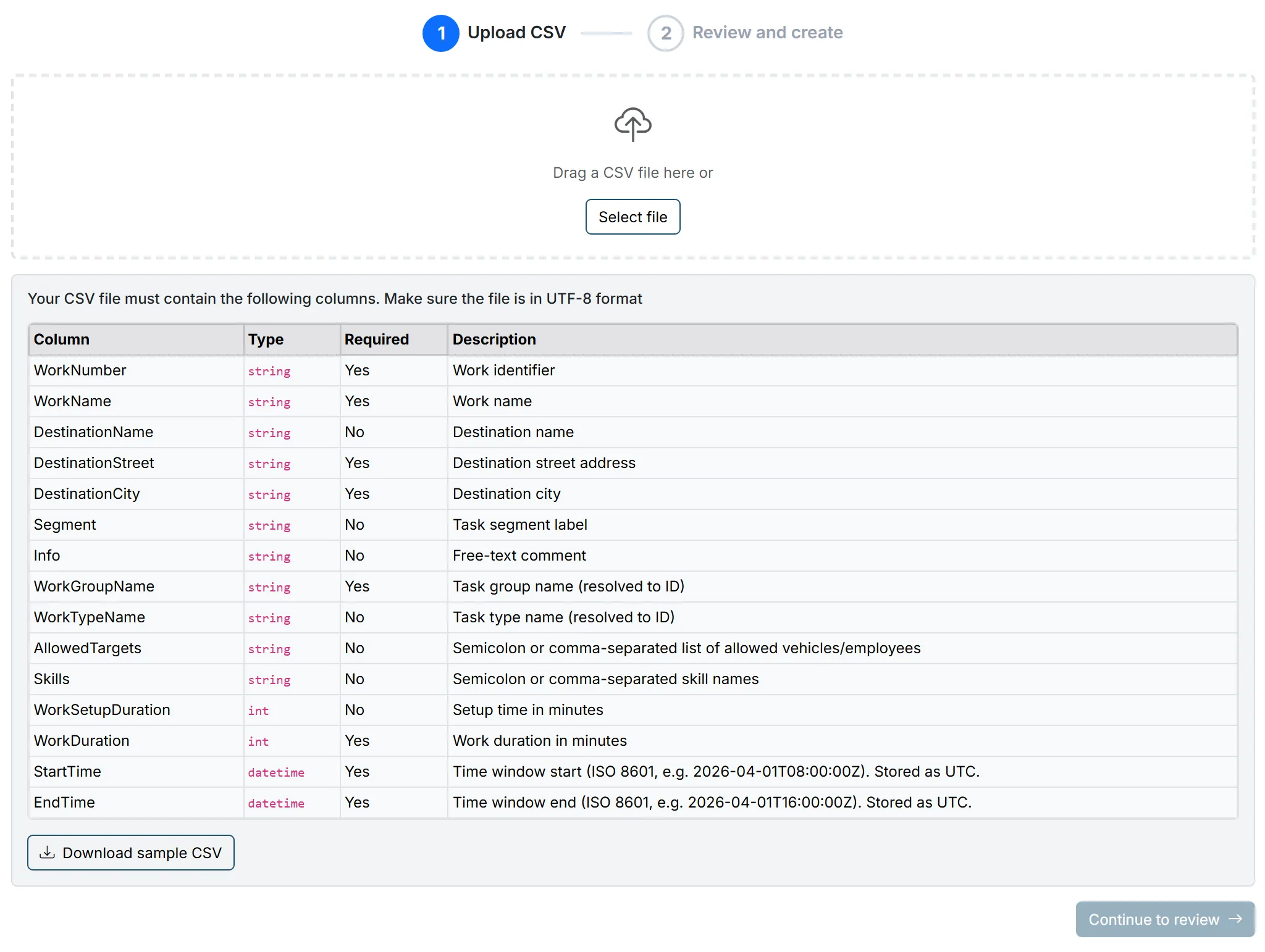Click the WorkName column cell
This screenshot has height=952, width=1265.
click(136, 401)
